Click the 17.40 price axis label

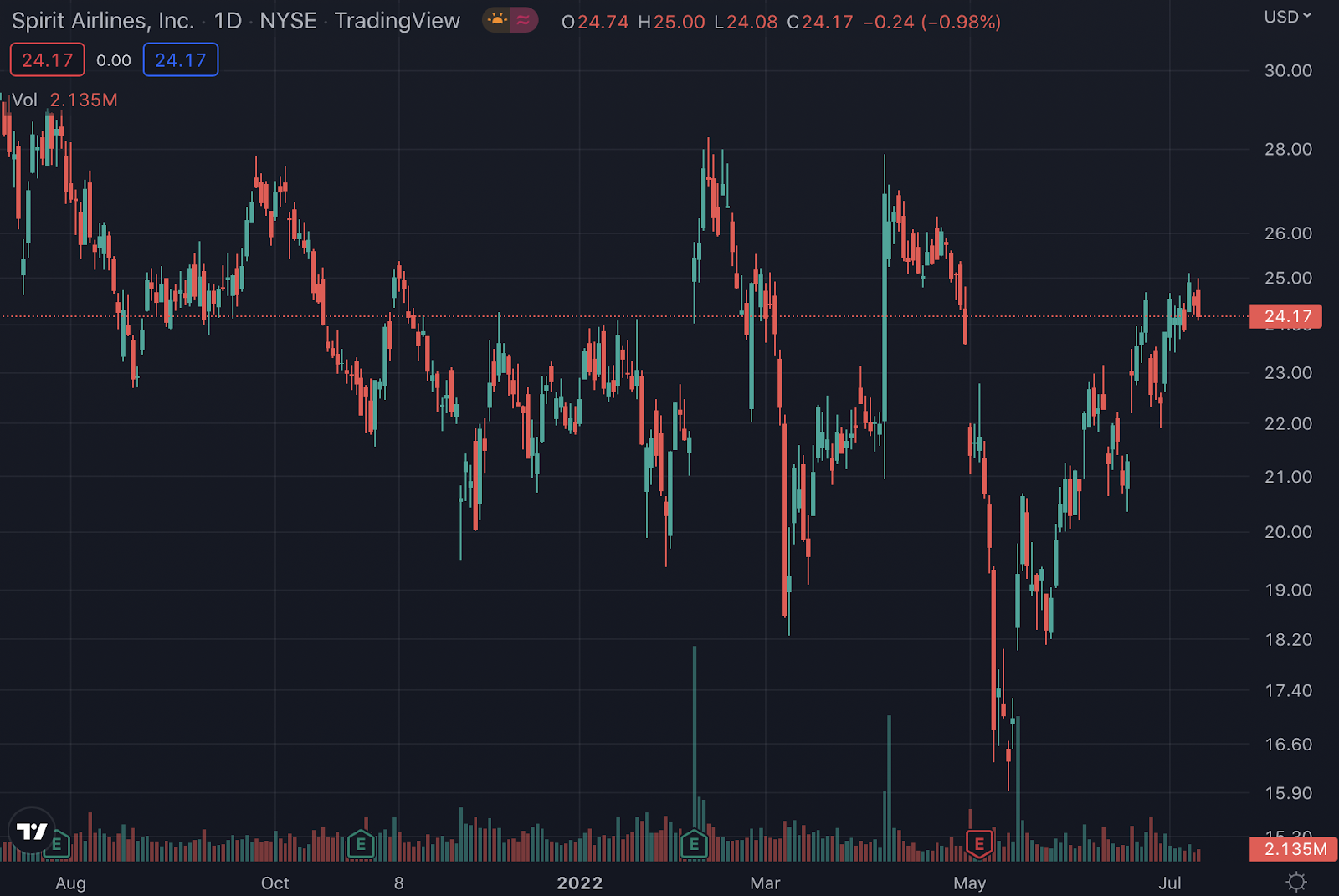pos(1288,691)
